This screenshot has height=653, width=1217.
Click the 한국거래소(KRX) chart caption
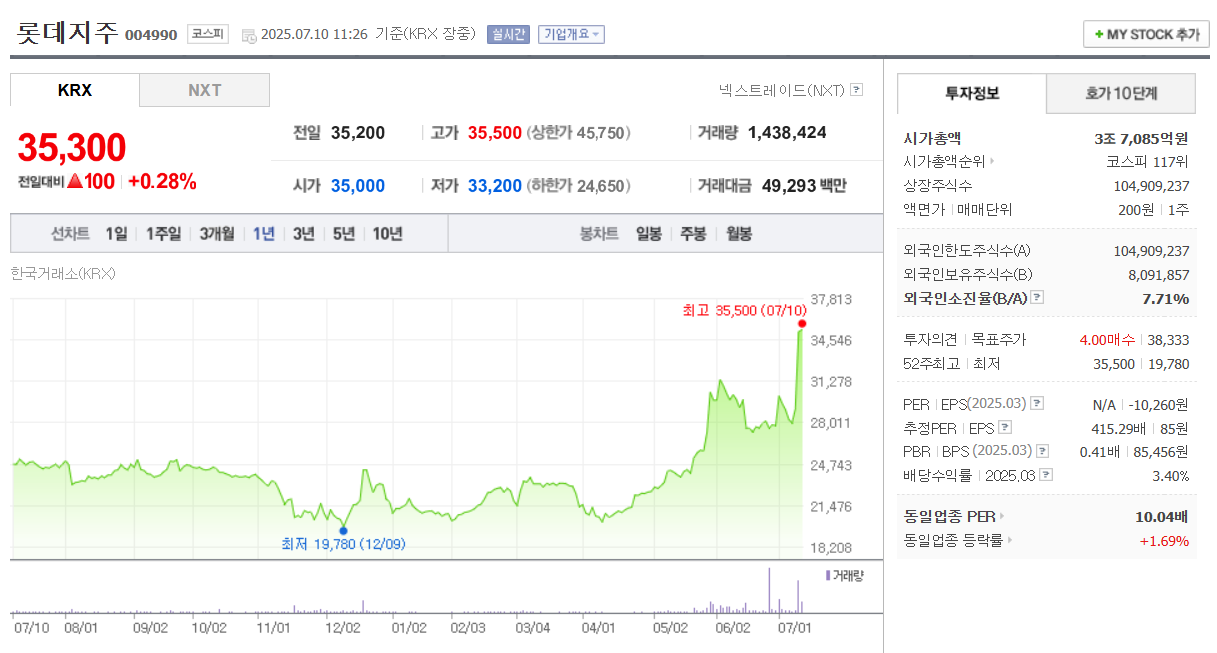tap(63, 272)
